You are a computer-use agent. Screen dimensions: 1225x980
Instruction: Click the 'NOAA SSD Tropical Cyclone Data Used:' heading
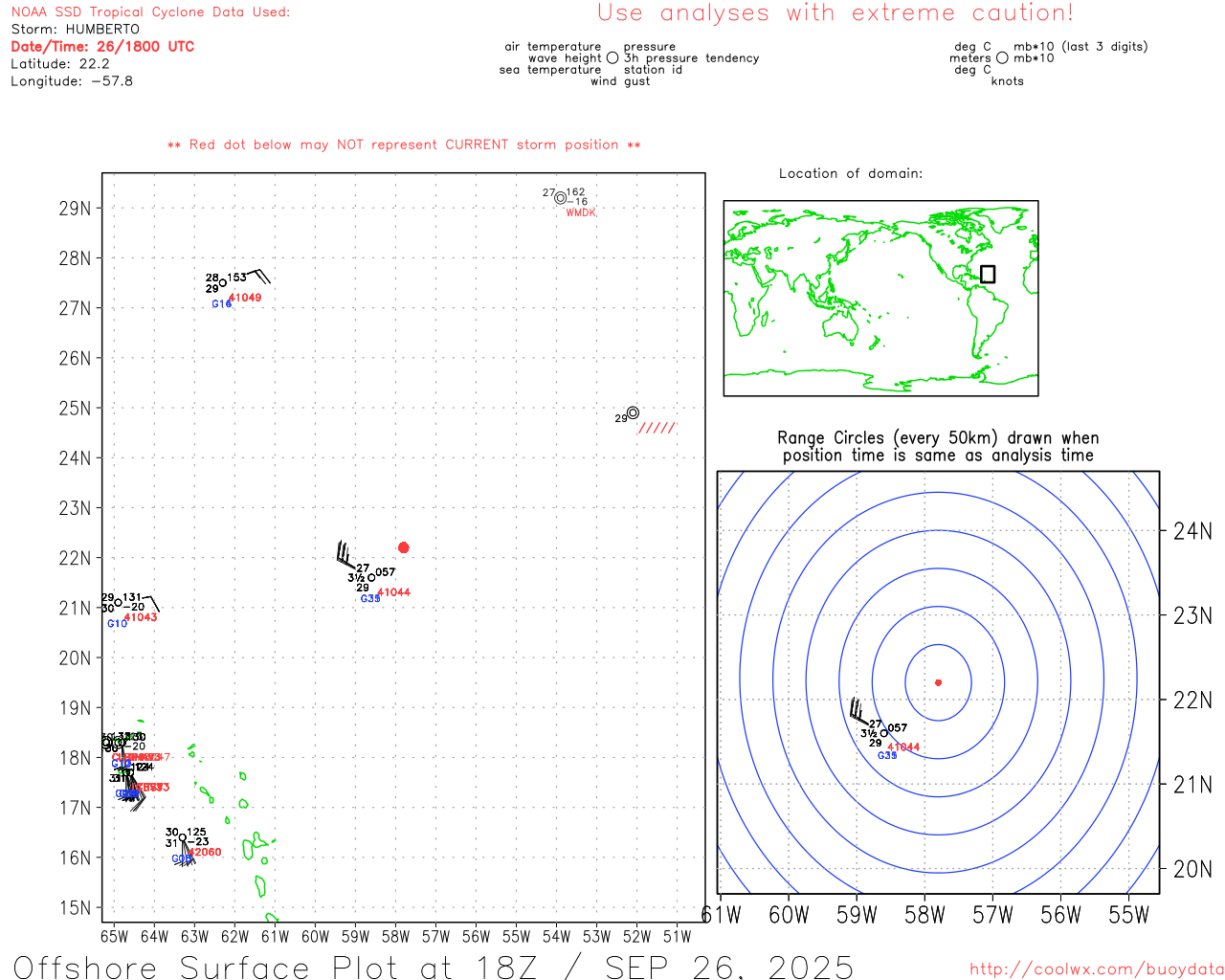(x=150, y=12)
